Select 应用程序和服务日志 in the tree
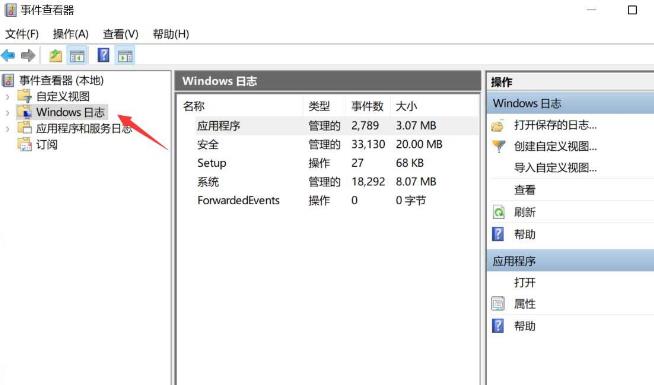 [x=84, y=128]
